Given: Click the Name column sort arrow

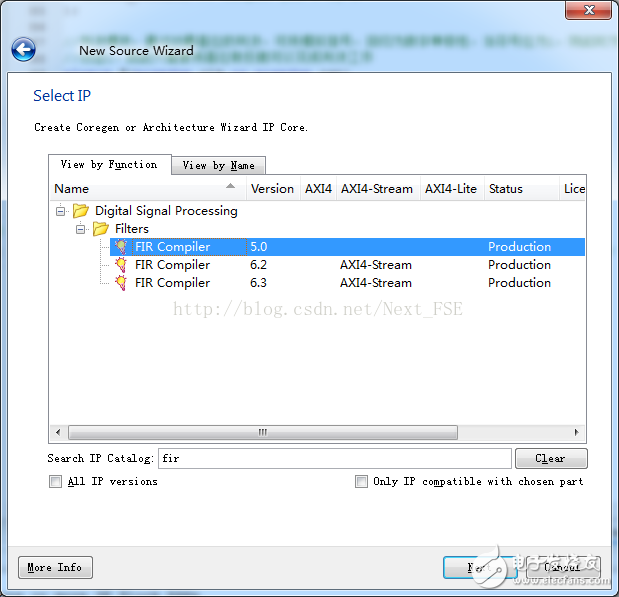Looking at the screenshot, I should (231, 186).
